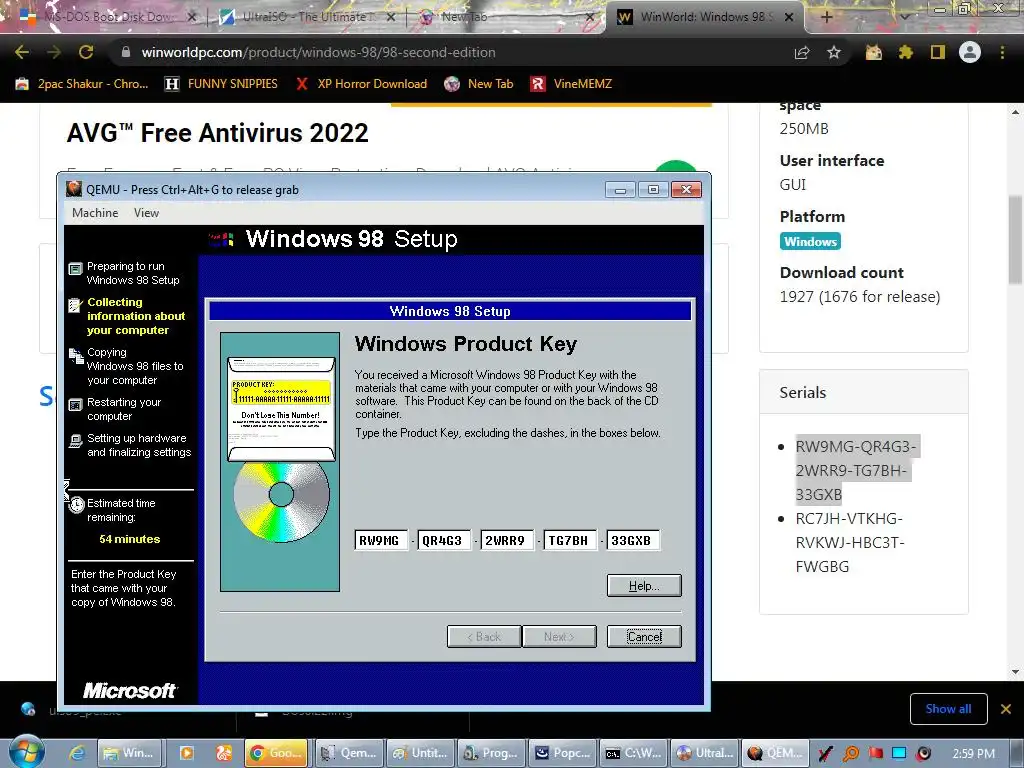Click the Help... button in Setup
Viewport: 1024px width, 768px height.
pos(644,586)
